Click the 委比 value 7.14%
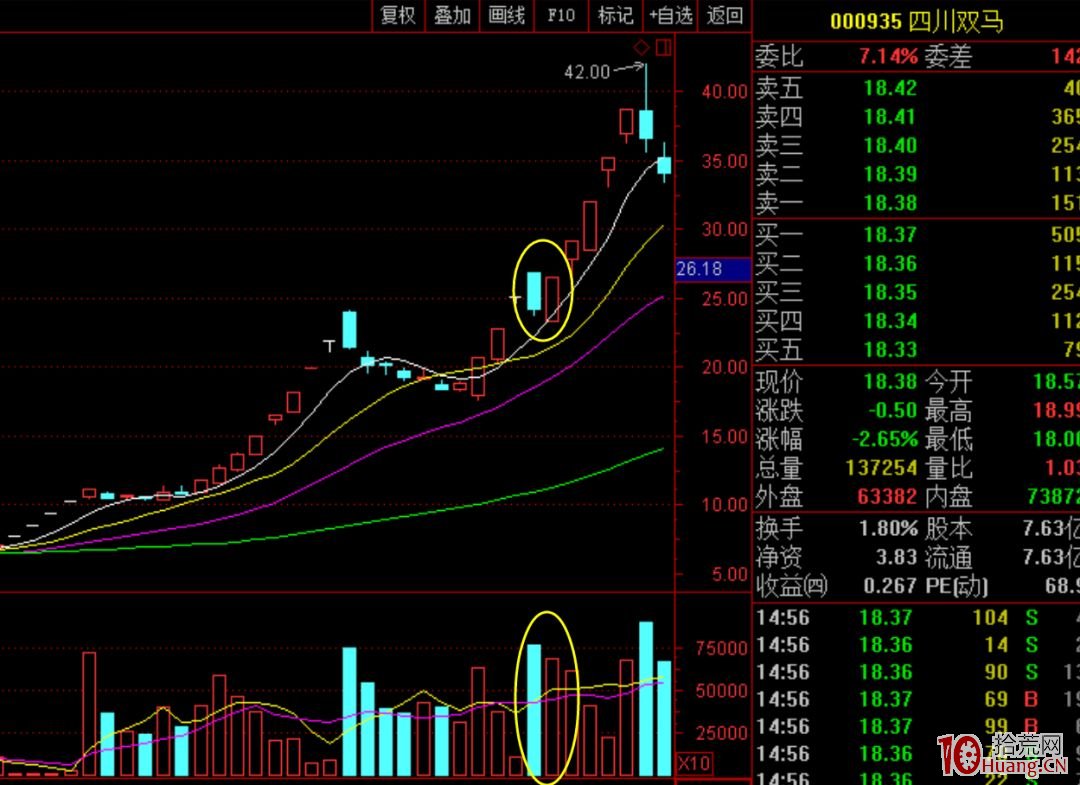The height and width of the screenshot is (785, 1080). point(888,56)
